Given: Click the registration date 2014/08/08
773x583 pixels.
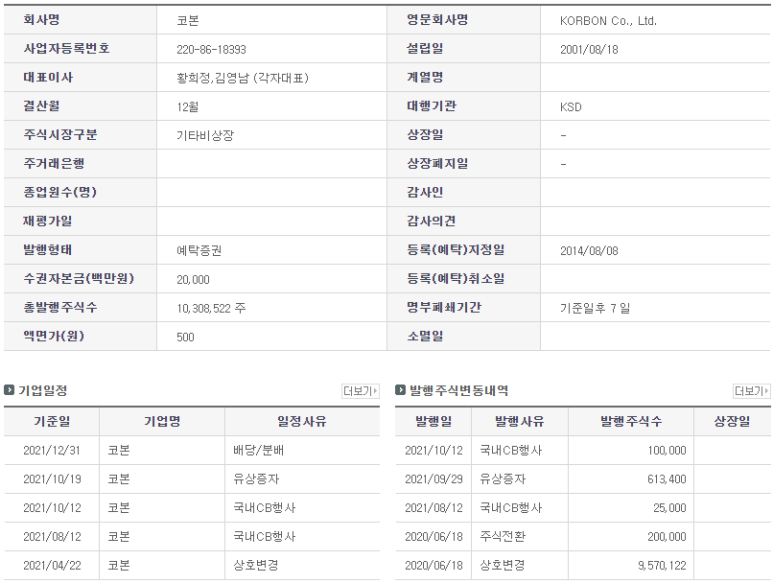Looking at the screenshot, I should pyautogui.click(x=589, y=251).
